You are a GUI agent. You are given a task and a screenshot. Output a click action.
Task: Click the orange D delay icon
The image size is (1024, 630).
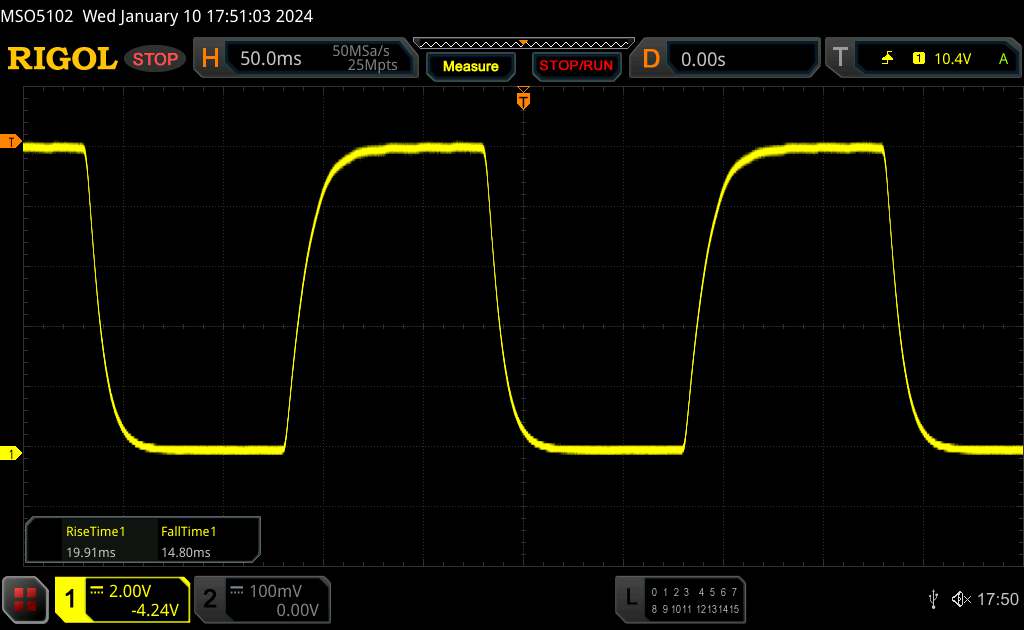point(651,59)
